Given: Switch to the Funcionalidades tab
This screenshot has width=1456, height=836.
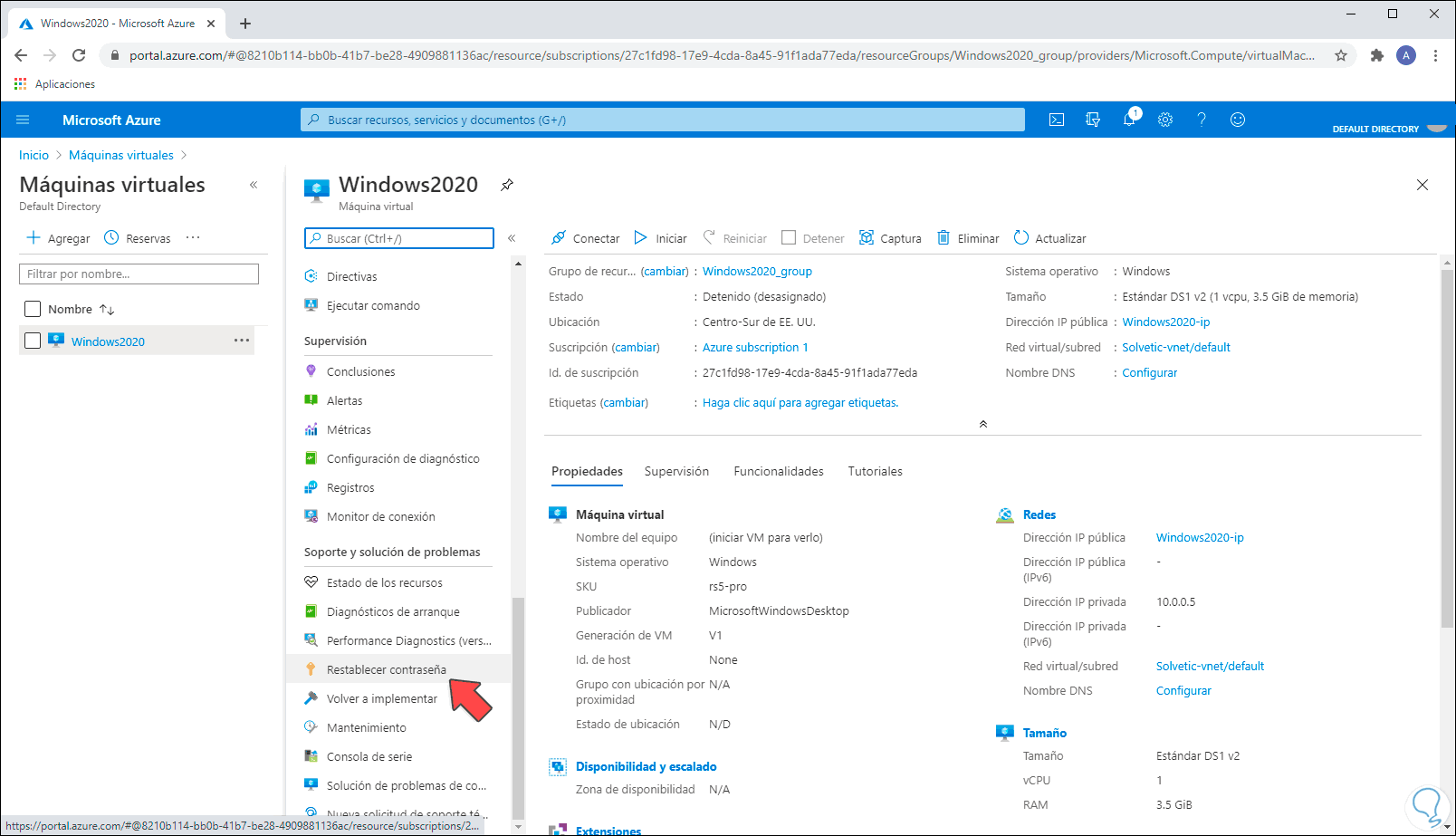Looking at the screenshot, I should [779, 471].
